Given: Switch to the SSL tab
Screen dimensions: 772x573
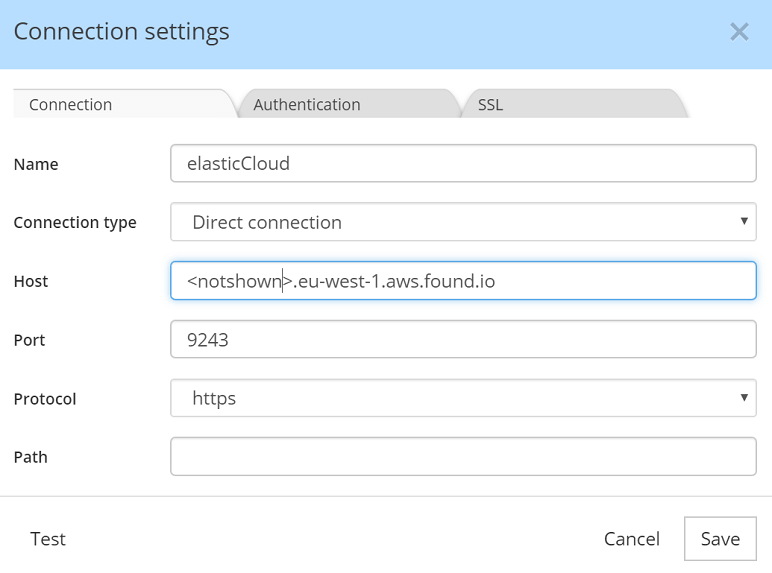Looking at the screenshot, I should [x=490, y=104].
